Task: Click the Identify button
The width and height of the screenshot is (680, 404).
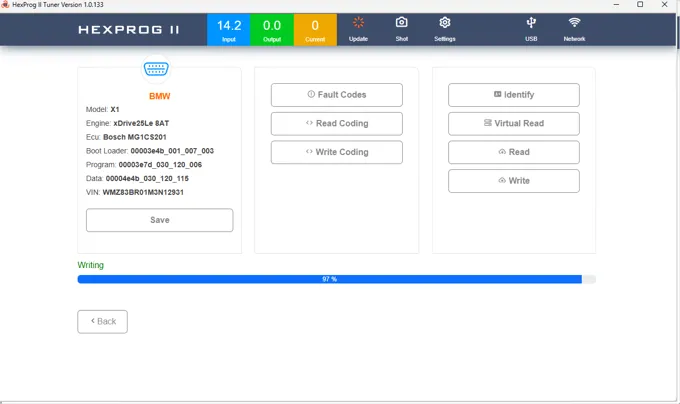Action: tap(513, 95)
